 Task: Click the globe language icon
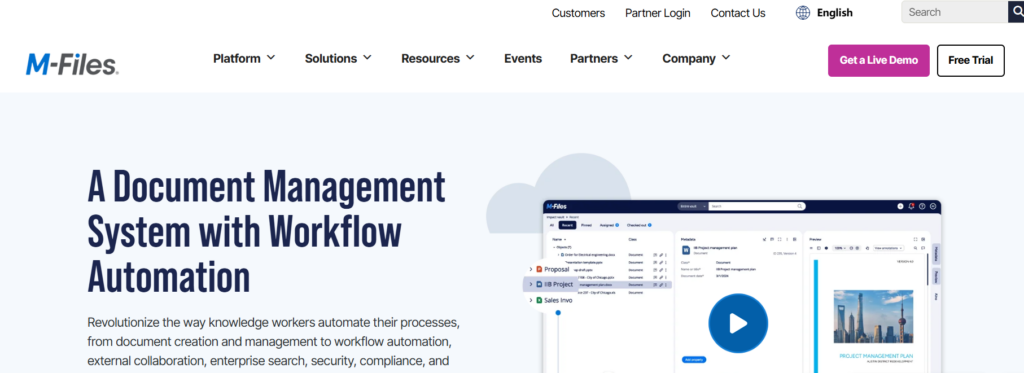803,12
